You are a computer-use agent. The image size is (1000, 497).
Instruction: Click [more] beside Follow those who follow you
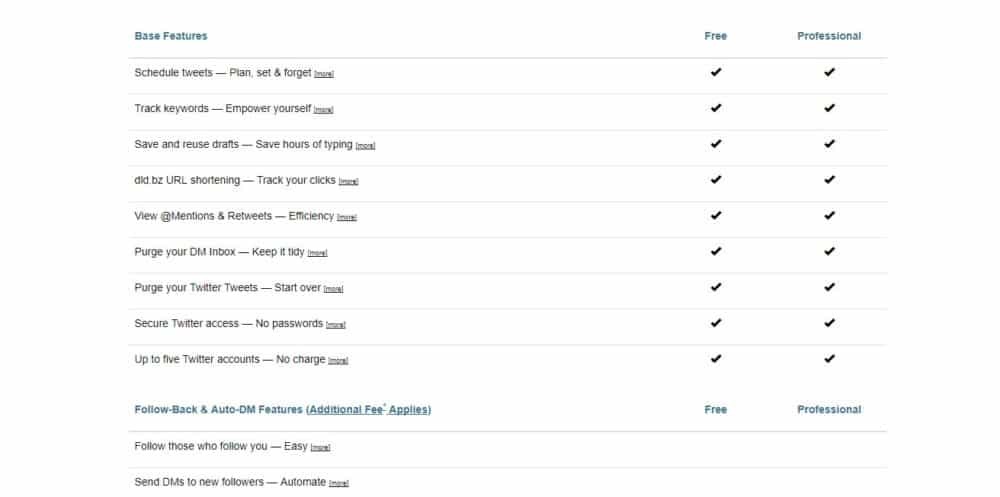(x=321, y=448)
